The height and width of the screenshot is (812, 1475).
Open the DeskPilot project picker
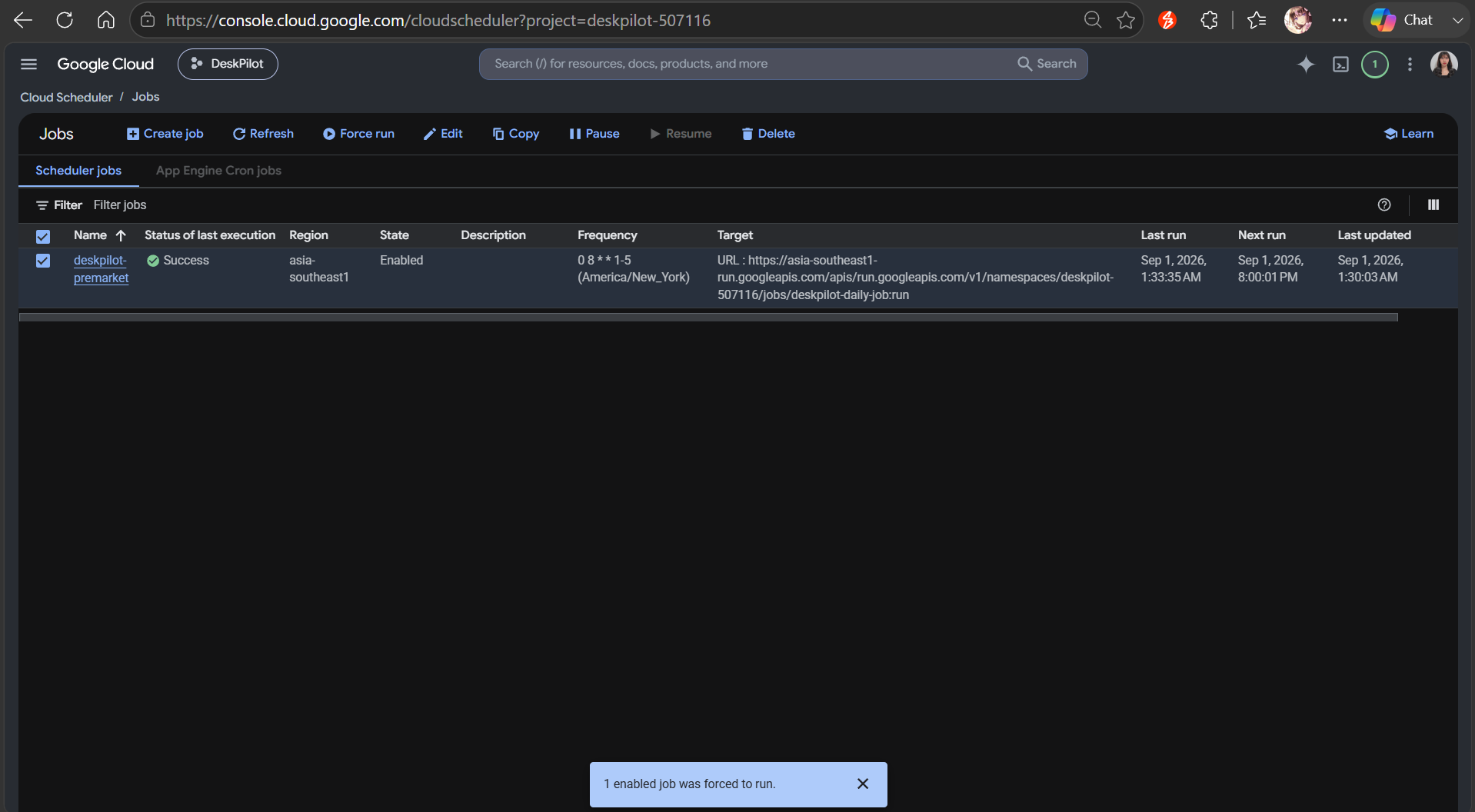coord(228,64)
